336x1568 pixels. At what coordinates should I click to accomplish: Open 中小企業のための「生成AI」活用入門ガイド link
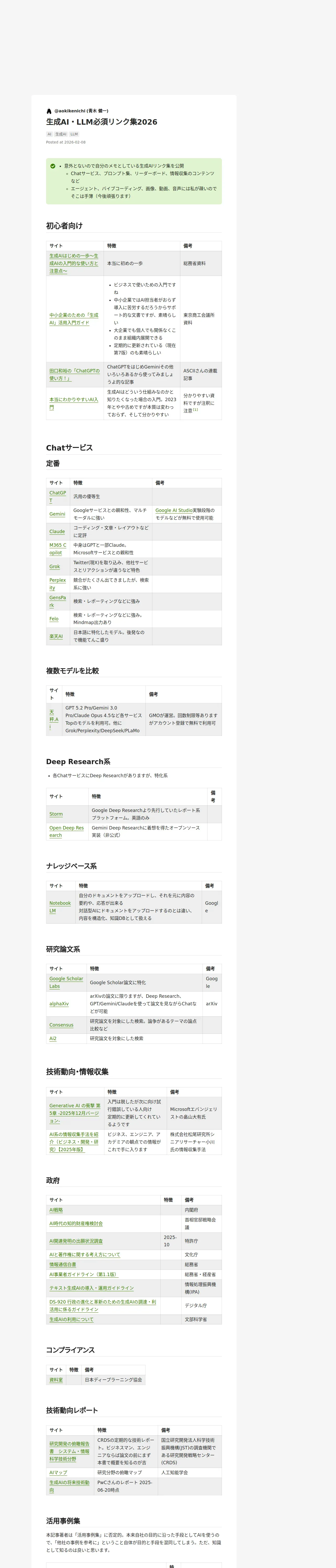pos(74,319)
